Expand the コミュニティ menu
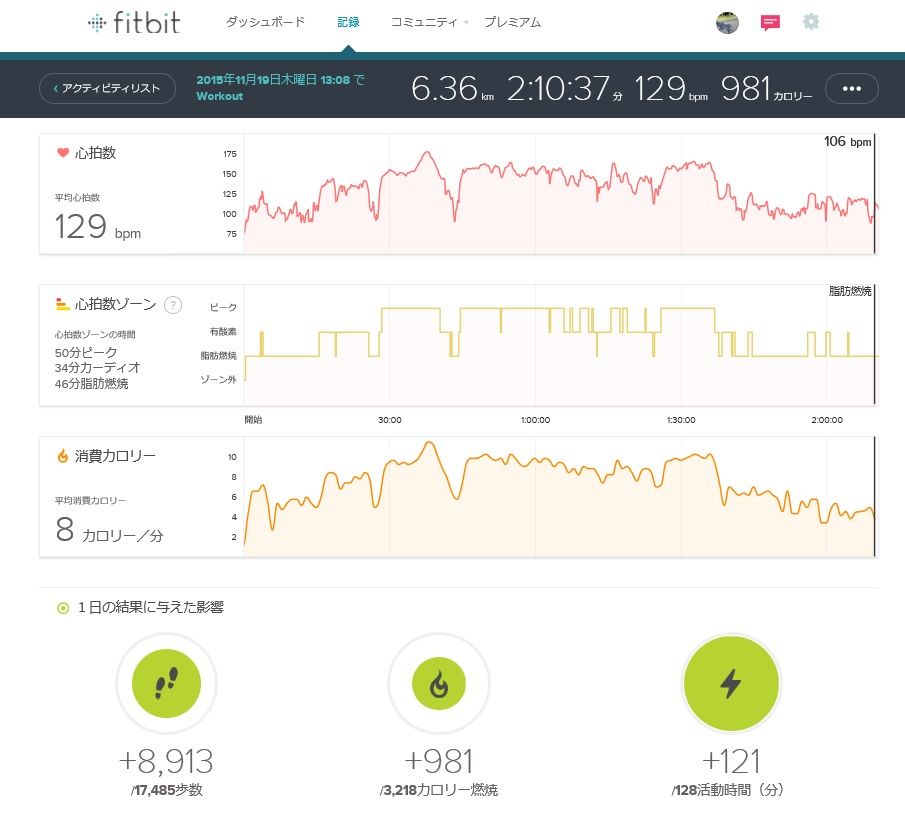The image size is (905, 833). (429, 22)
